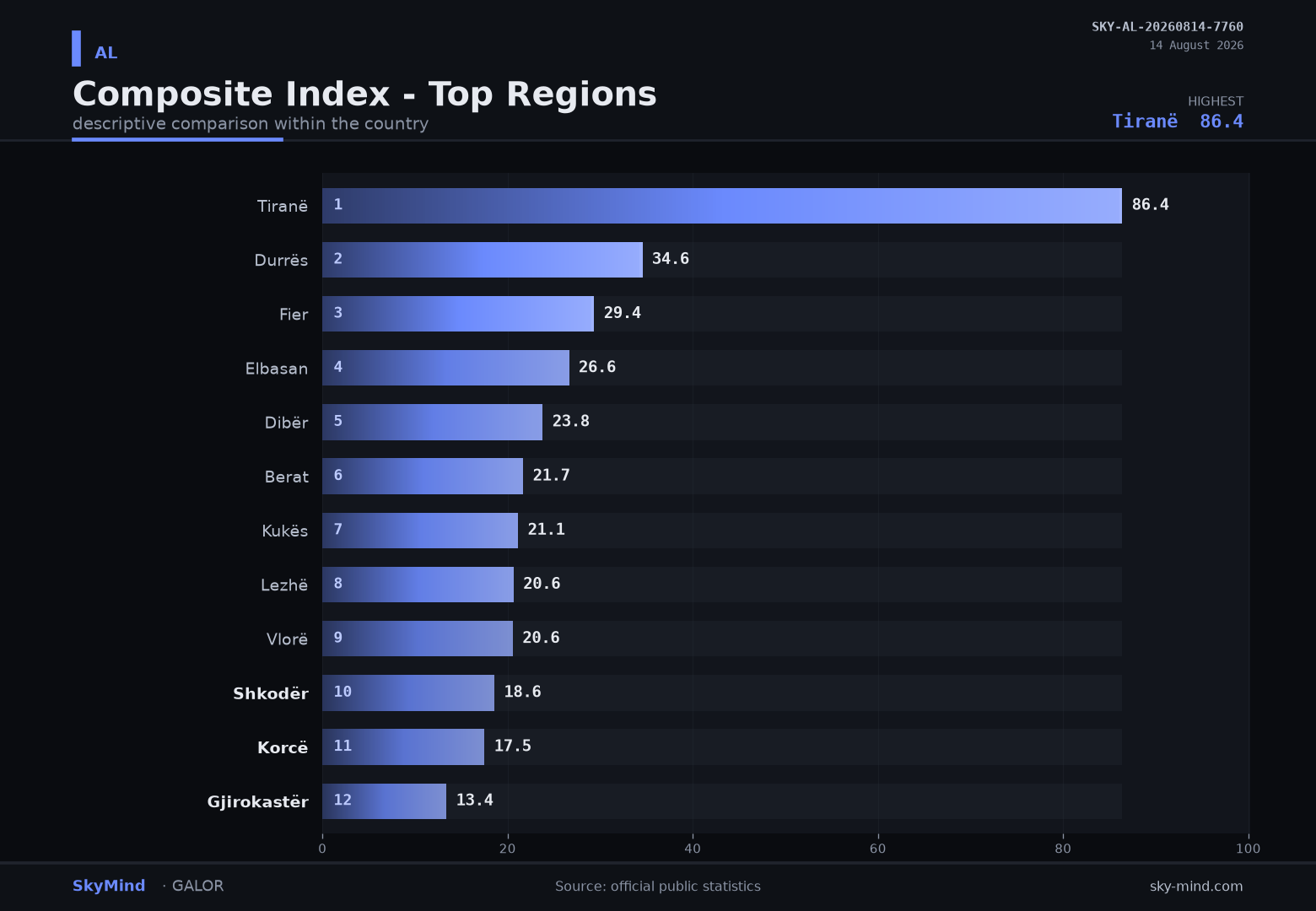Click the 20.6 value in the Vlorë row
This screenshot has width=1316, height=911.
pyautogui.click(x=541, y=637)
